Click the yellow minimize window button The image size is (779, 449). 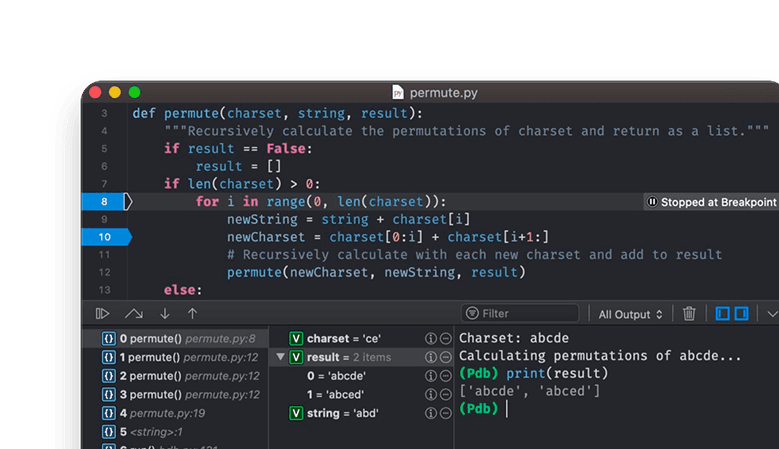tap(115, 92)
